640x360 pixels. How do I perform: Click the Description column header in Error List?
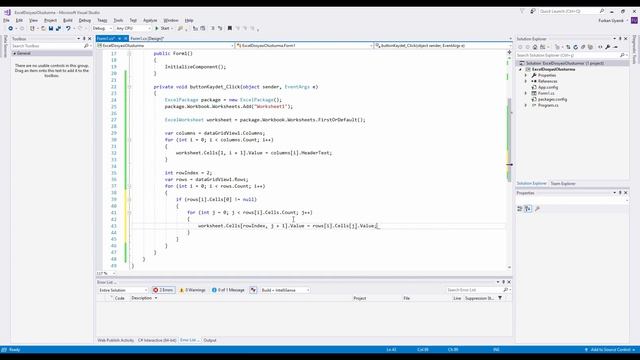coord(142,298)
